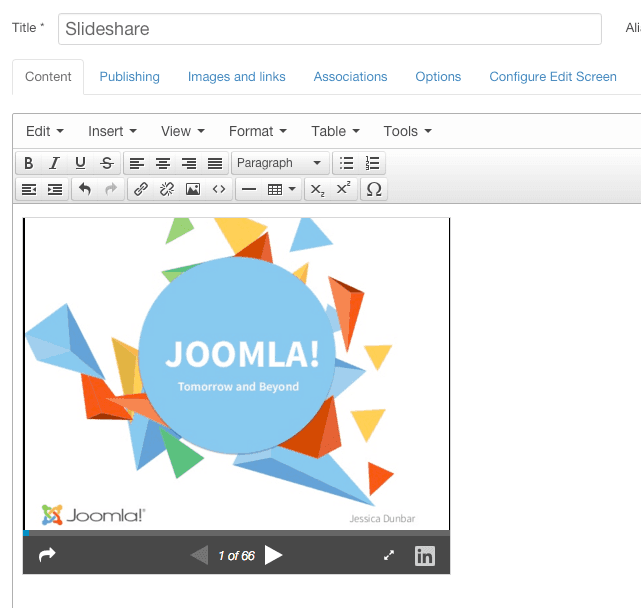Remove link with unlink icon
The height and width of the screenshot is (608, 641).
click(x=167, y=189)
